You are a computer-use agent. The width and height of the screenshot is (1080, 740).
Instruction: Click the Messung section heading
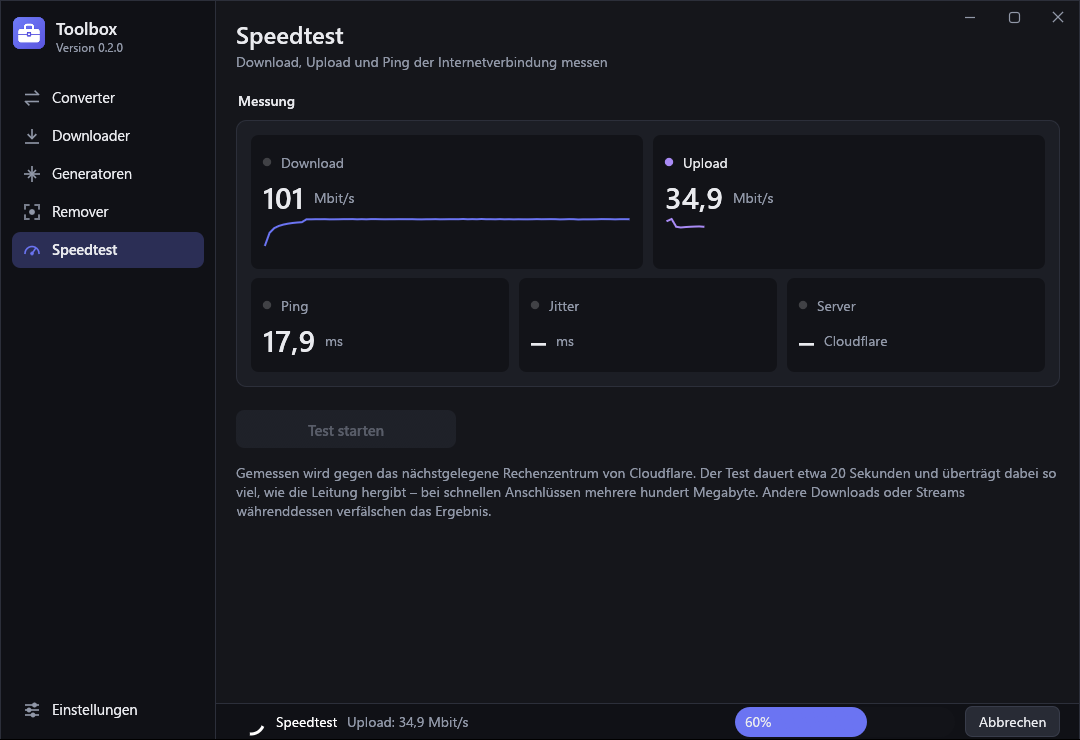[x=267, y=101]
